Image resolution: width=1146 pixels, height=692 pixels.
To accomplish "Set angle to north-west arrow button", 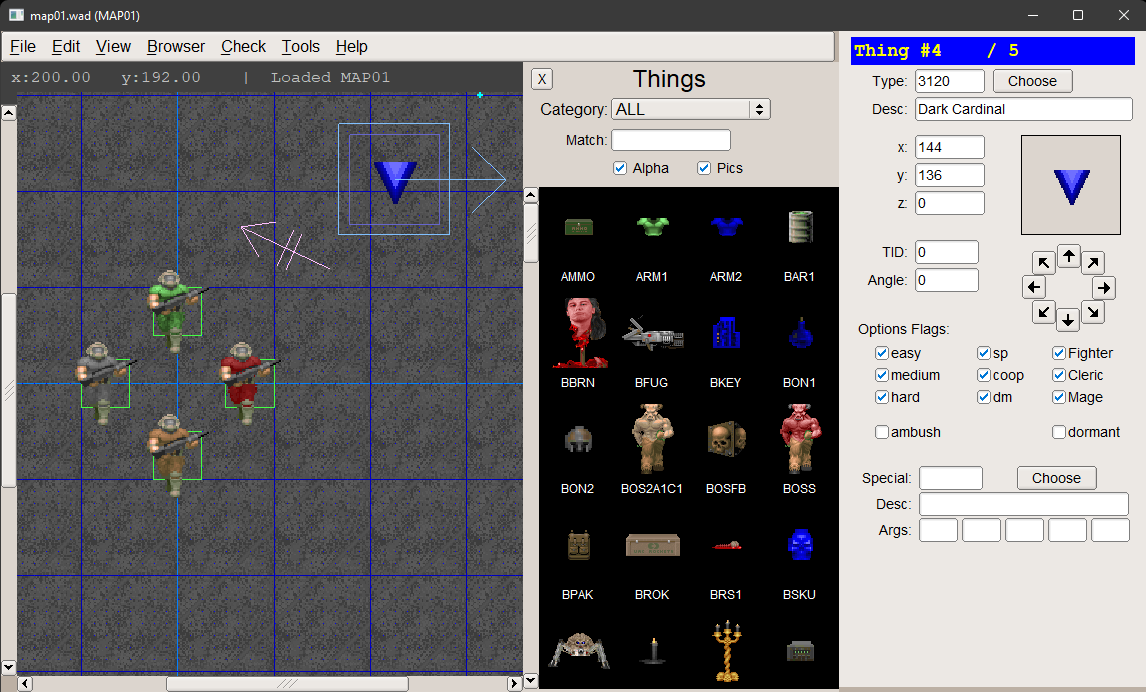I will (1043, 262).
